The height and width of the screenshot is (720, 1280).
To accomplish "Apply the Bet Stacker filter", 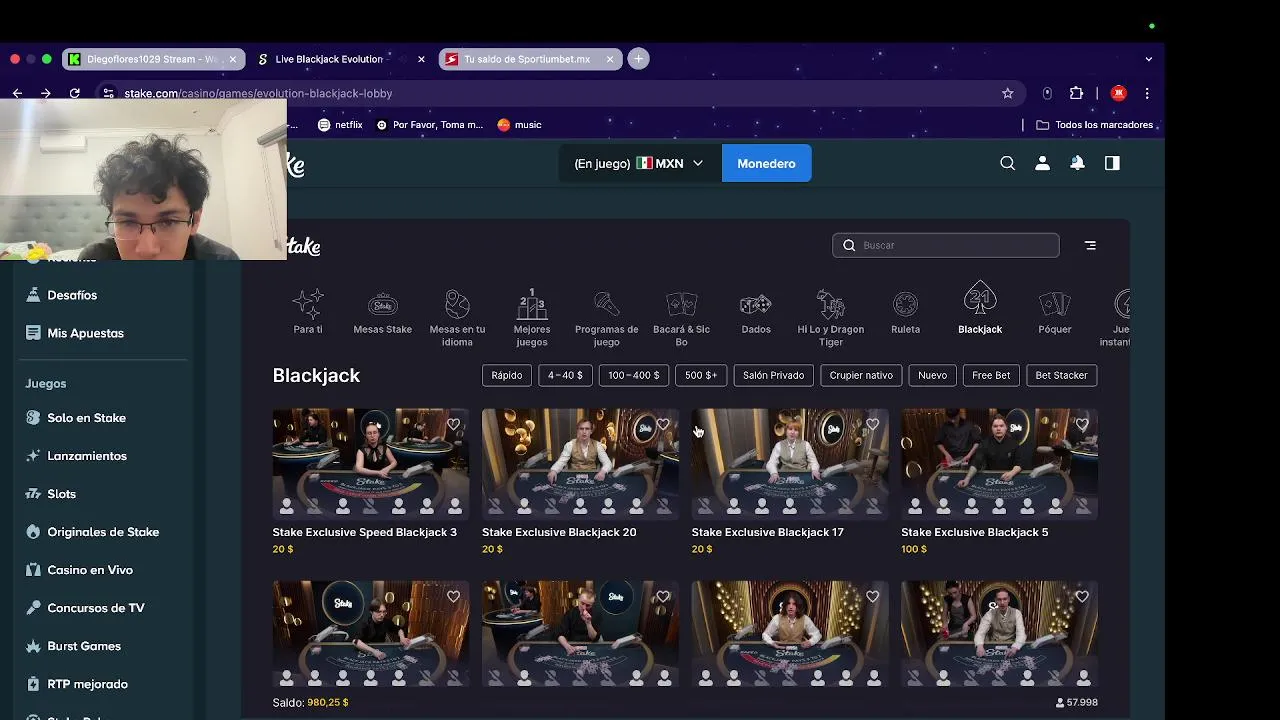I will coord(1061,375).
